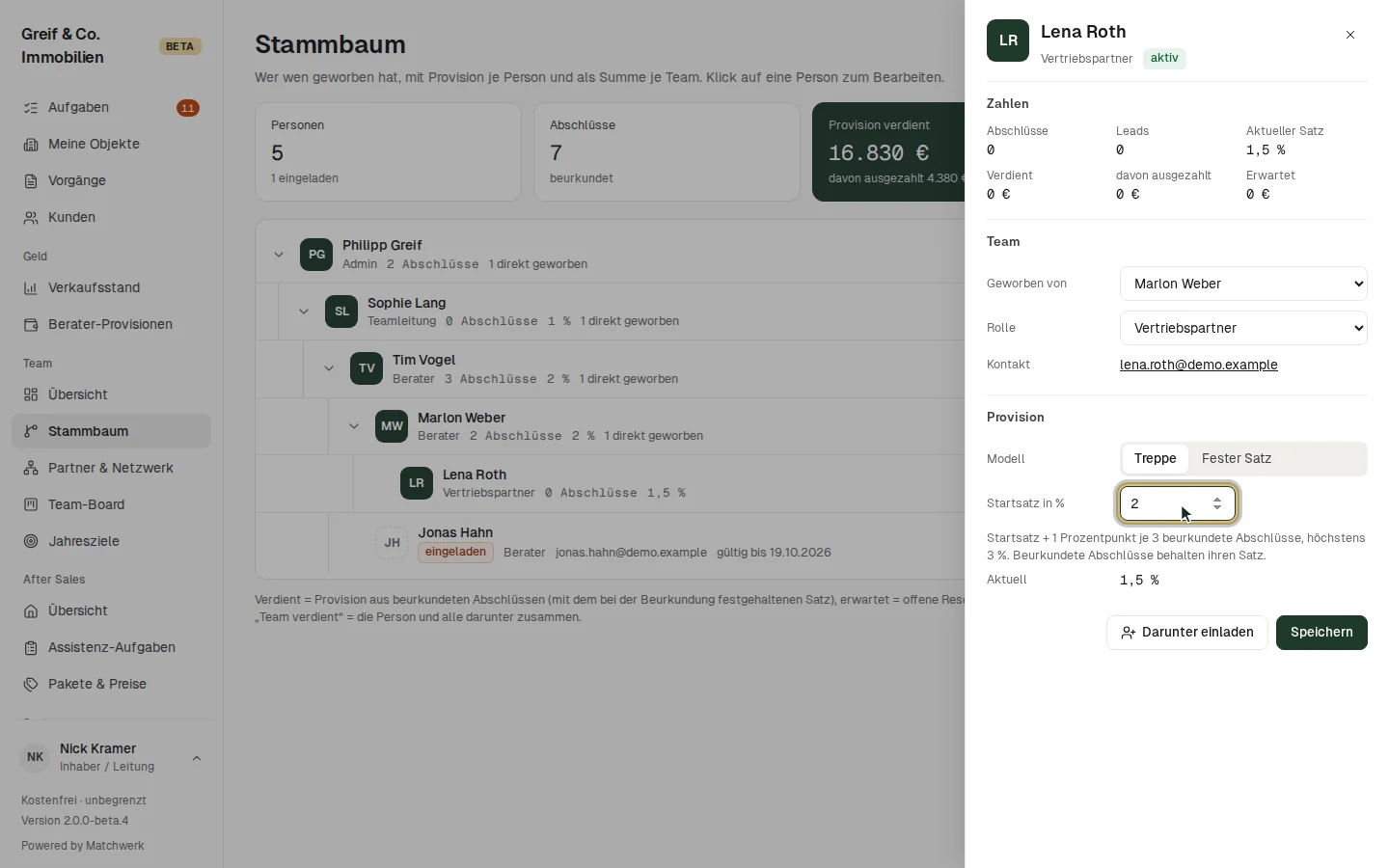Click the Stammbaum branch icon
The image size is (1389, 868).
31,432
